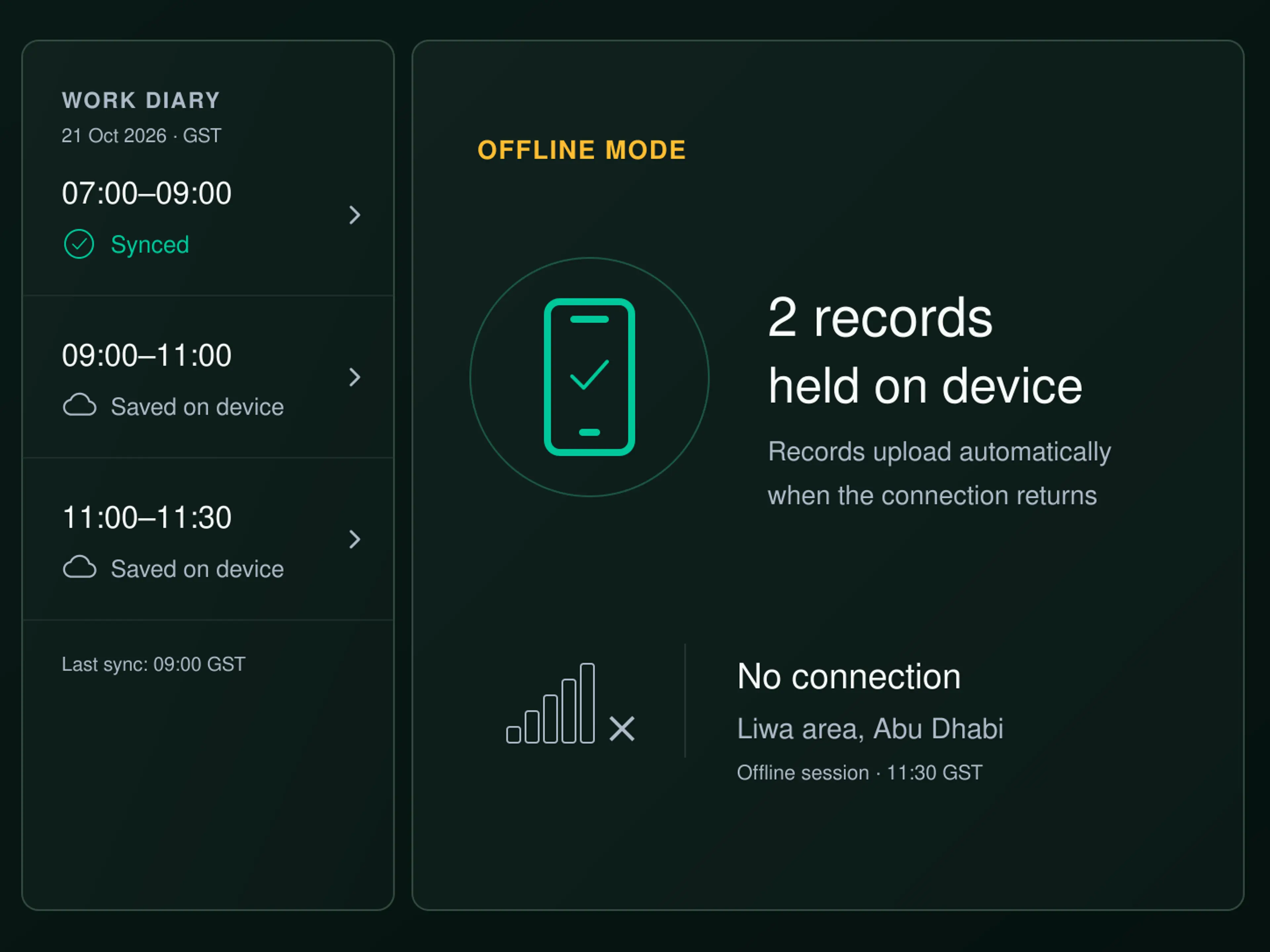Click Saved on device under 11:00–11:30
This screenshot has width=1270, height=952.
pos(197,569)
